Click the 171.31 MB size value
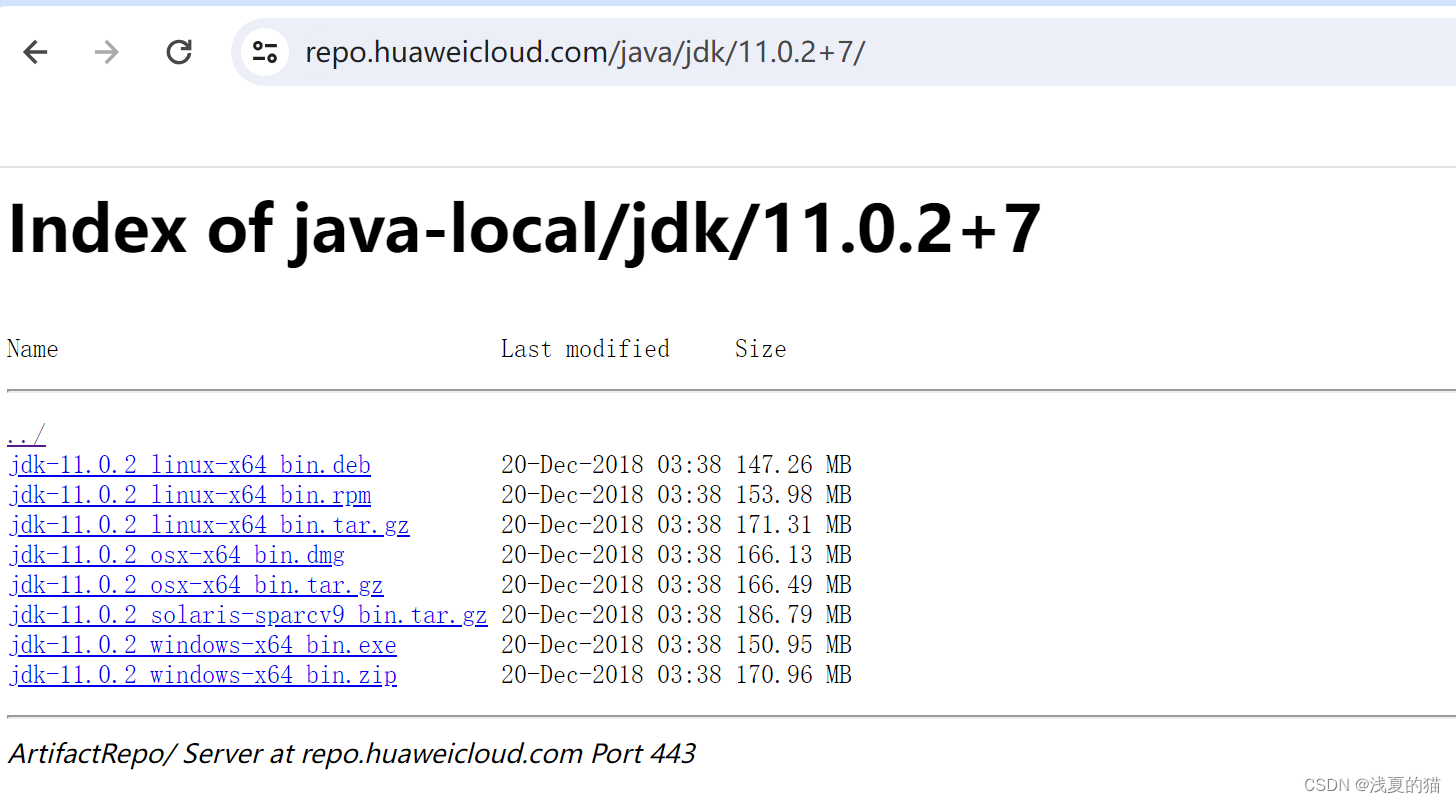 pyautogui.click(x=794, y=525)
